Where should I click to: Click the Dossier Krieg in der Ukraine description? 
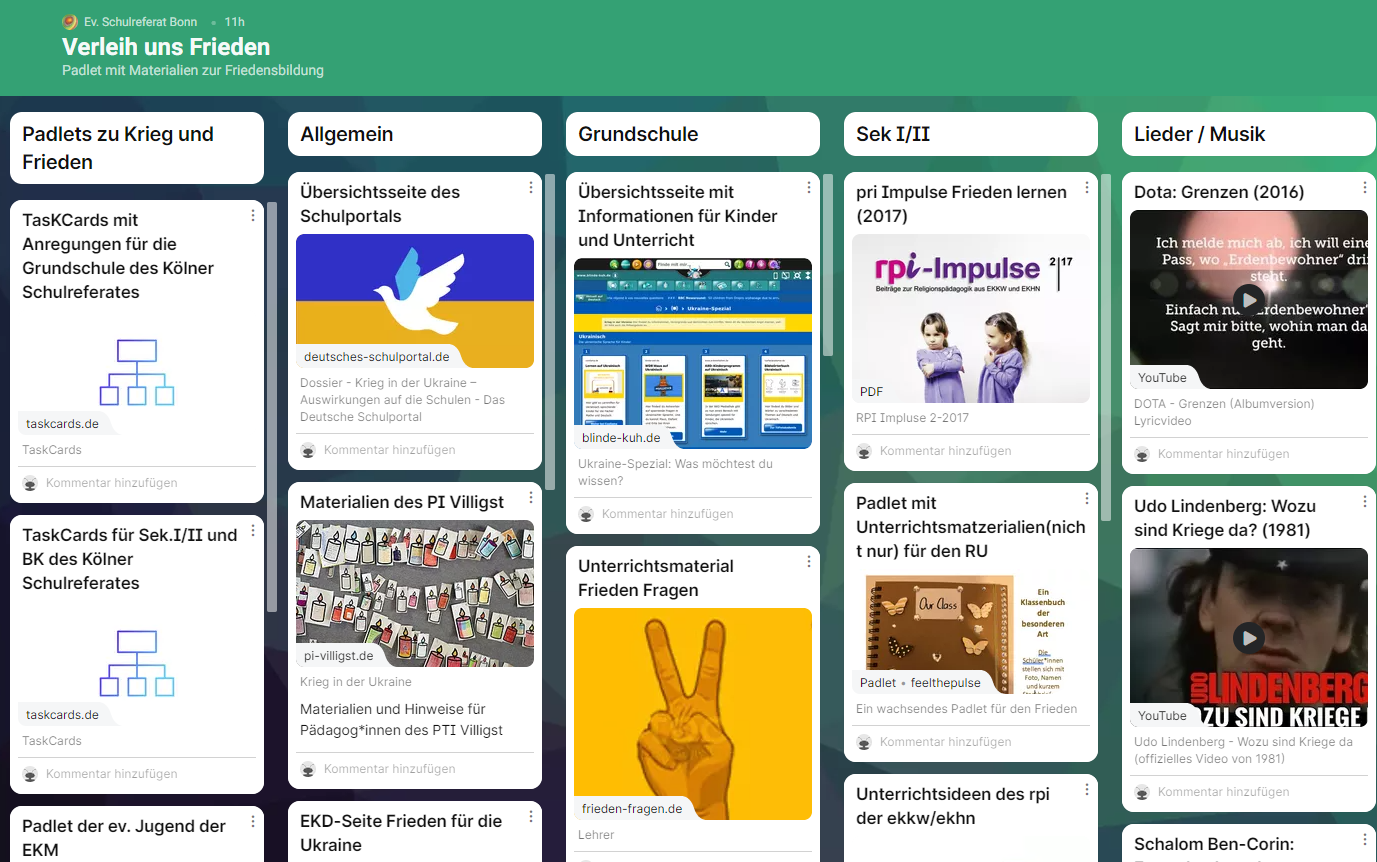tap(403, 400)
